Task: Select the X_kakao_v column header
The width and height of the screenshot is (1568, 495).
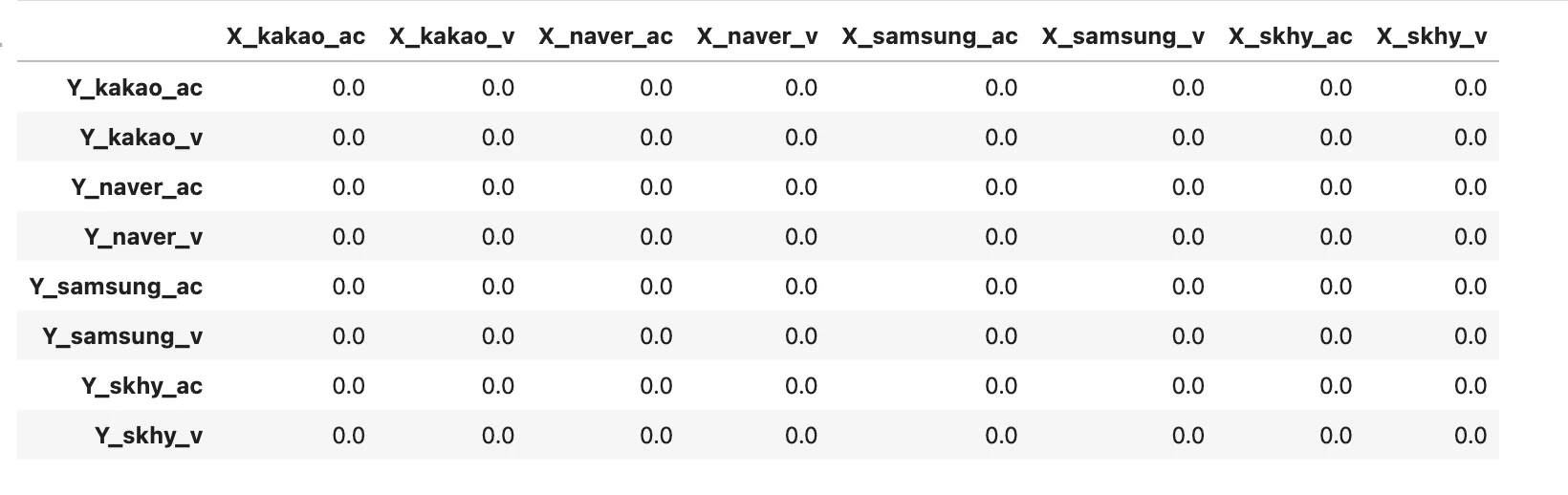Action: pyautogui.click(x=451, y=37)
